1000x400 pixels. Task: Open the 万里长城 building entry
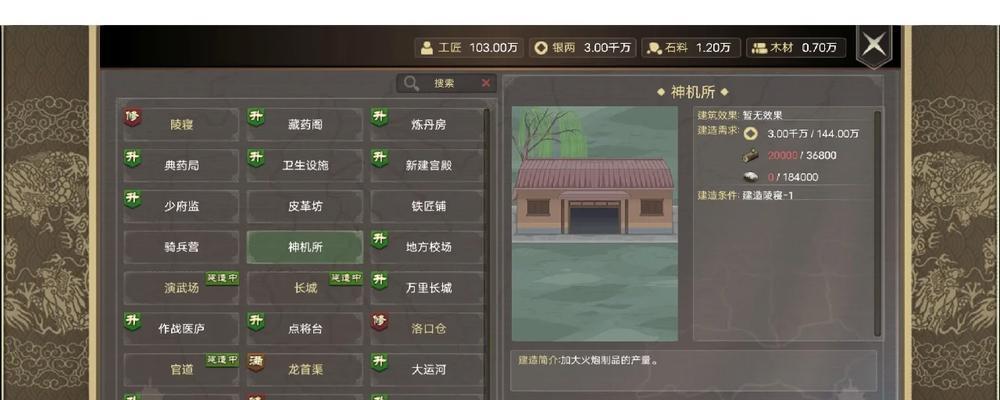(x=427, y=288)
